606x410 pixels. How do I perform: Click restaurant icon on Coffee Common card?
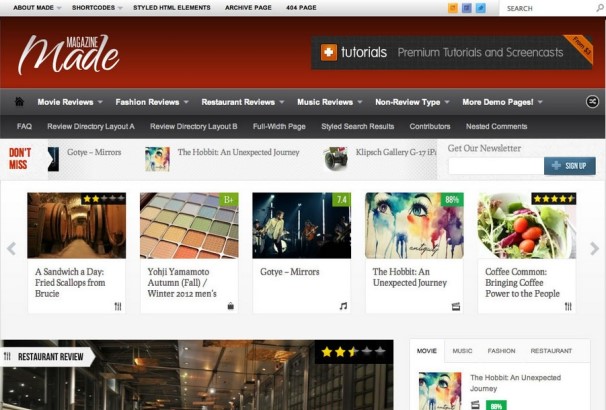coord(568,306)
